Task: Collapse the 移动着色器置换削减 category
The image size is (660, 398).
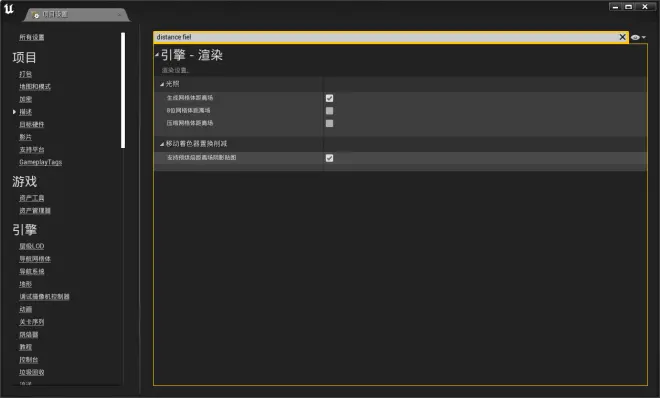Action: pyautogui.click(x=162, y=144)
